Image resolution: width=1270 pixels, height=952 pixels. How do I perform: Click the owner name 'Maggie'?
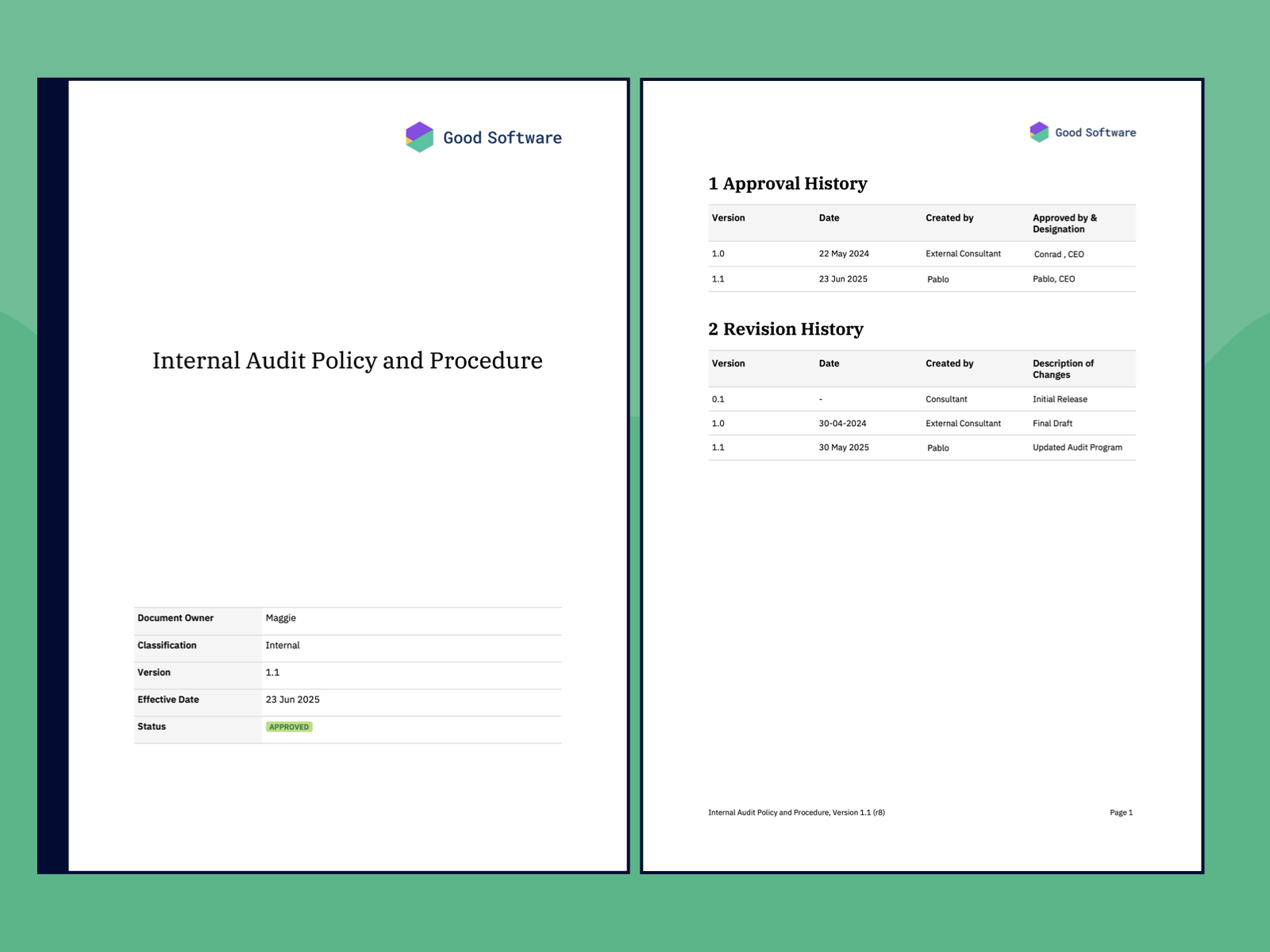pyautogui.click(x=281, y=618)
